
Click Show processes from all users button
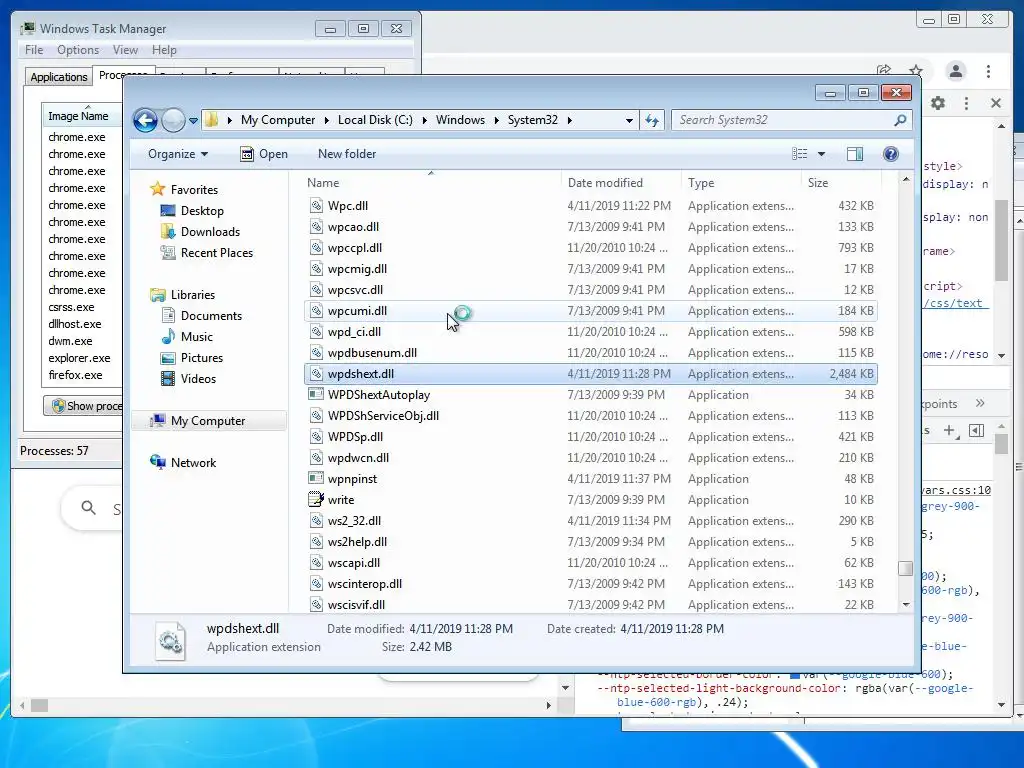click(x=83, y=406)
